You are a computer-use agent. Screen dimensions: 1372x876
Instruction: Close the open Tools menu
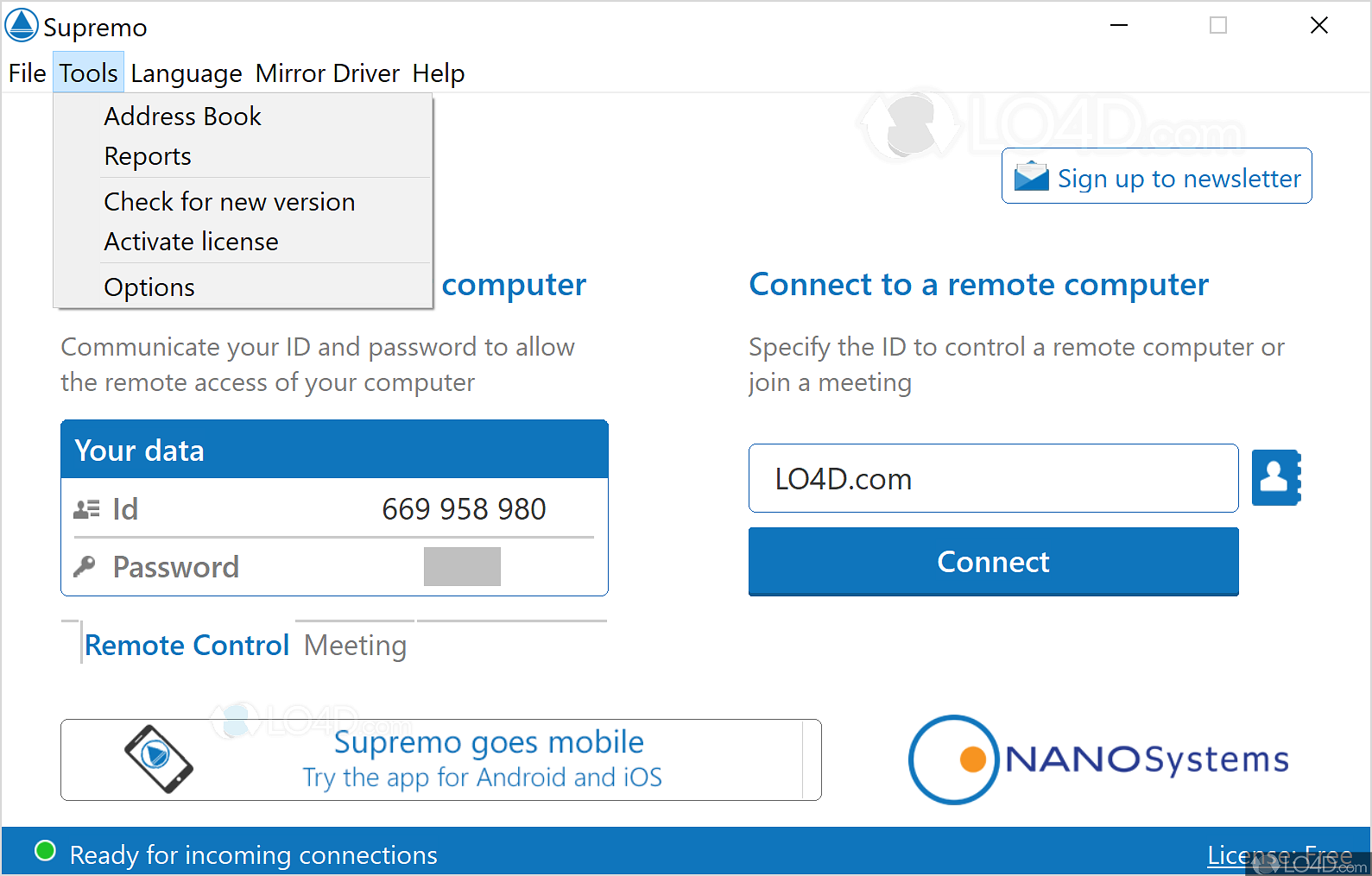pyautogui.click(x=88, y=73)
